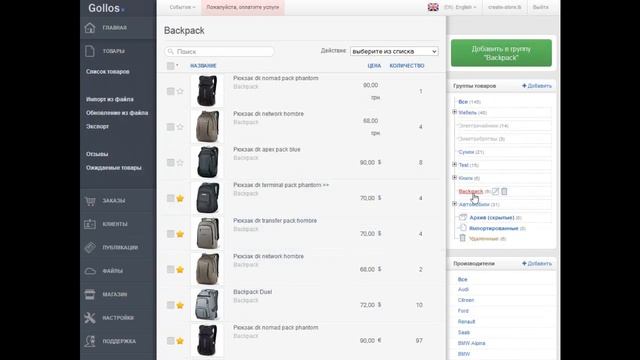Click the Клиенты contact card icon
Image resolution: width=640 pixels, height=360 pixels.
90,224
